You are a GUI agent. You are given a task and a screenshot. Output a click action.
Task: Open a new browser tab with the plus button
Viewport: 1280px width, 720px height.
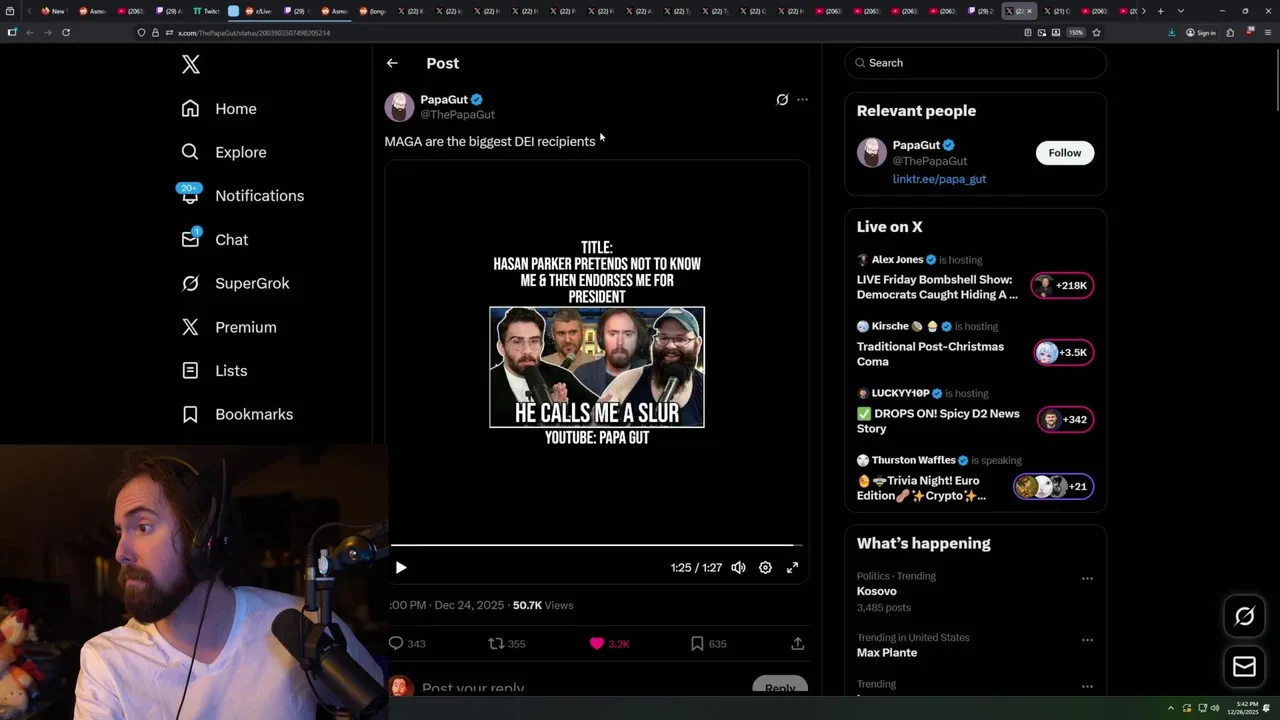click(1160, 11)
